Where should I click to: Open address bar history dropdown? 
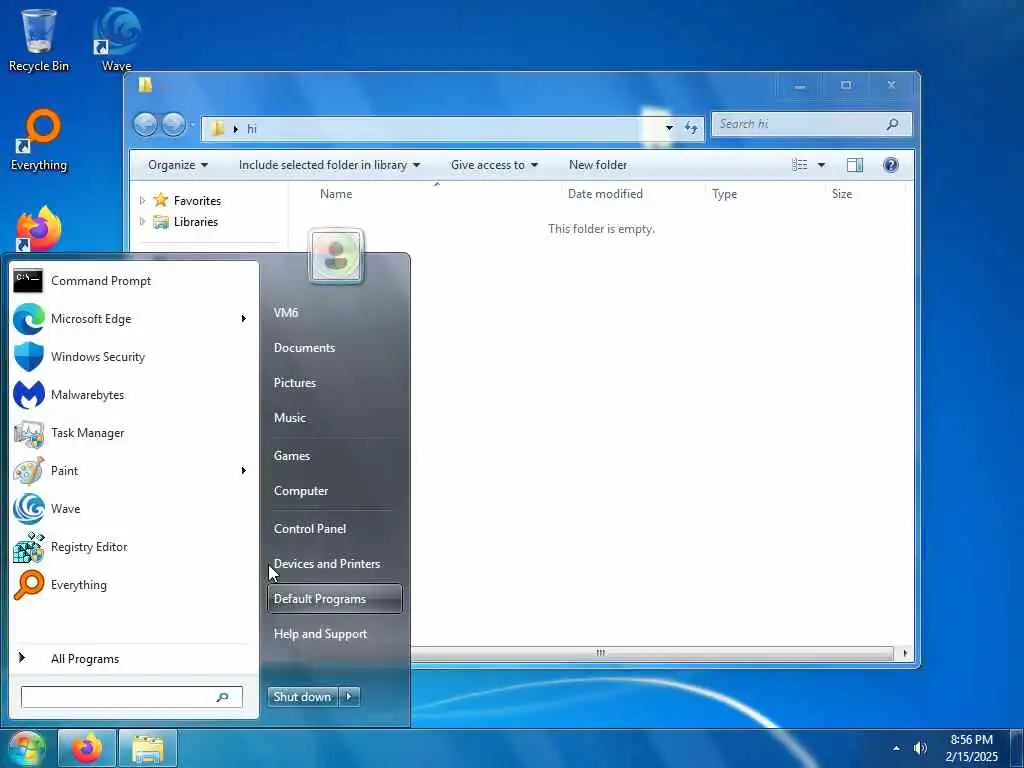(669, 128)
